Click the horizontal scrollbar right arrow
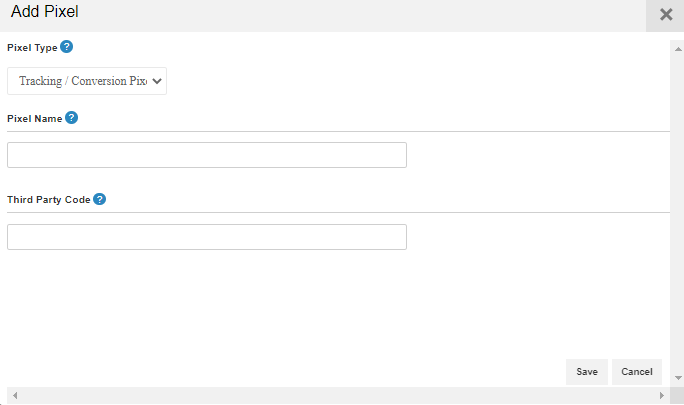Screen dimensions: 684x405 (662, 395)
